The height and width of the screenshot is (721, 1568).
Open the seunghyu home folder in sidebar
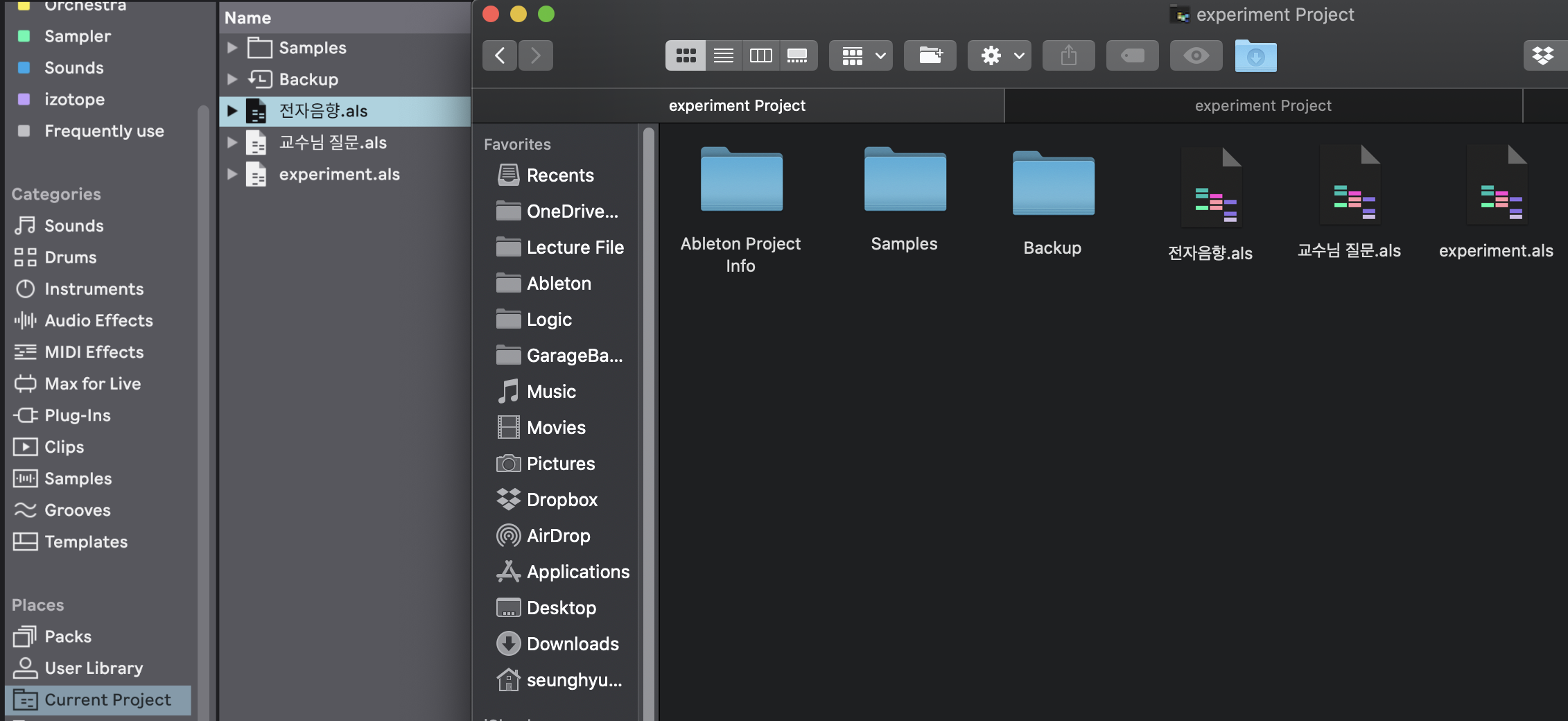click(559, 680)
